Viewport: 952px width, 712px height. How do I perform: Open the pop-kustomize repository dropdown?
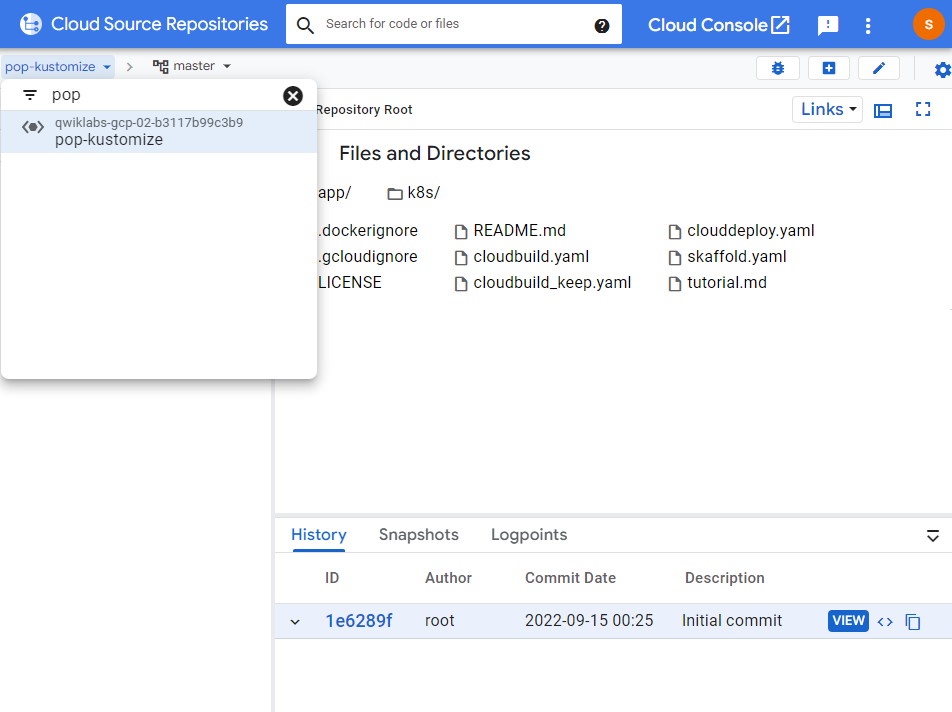[x=58, y=66]
